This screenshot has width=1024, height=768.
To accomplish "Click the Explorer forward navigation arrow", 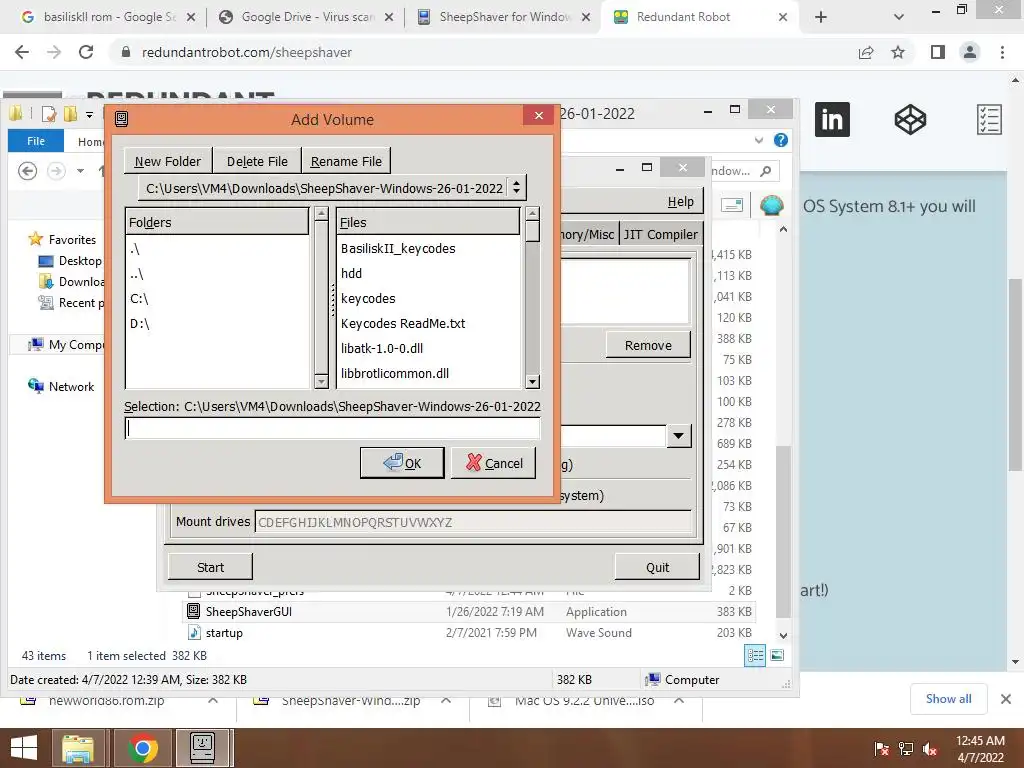I will (x=56, y=171).
